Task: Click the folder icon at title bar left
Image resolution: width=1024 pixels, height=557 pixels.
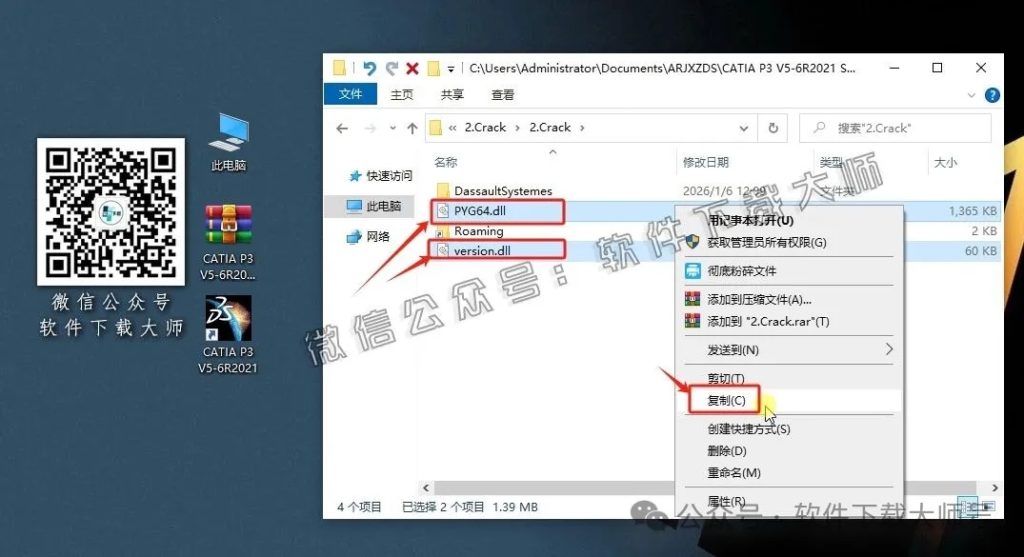Action: point(339,68)
